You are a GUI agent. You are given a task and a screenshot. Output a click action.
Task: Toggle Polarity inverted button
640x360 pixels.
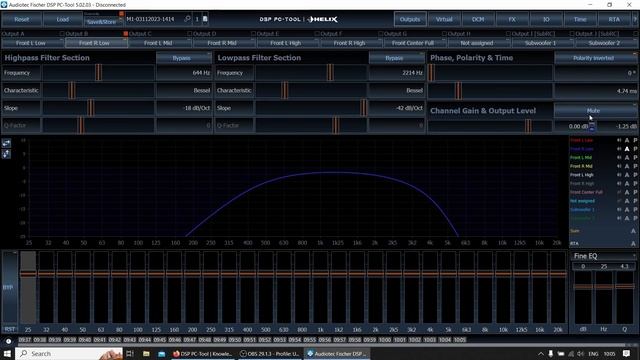596,58
